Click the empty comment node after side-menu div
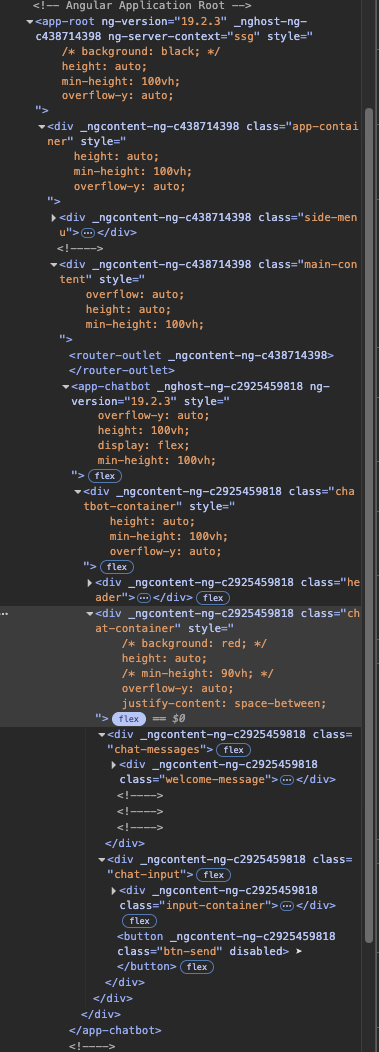The width and height of the screenshot is (379, 1052). (80, 248)
